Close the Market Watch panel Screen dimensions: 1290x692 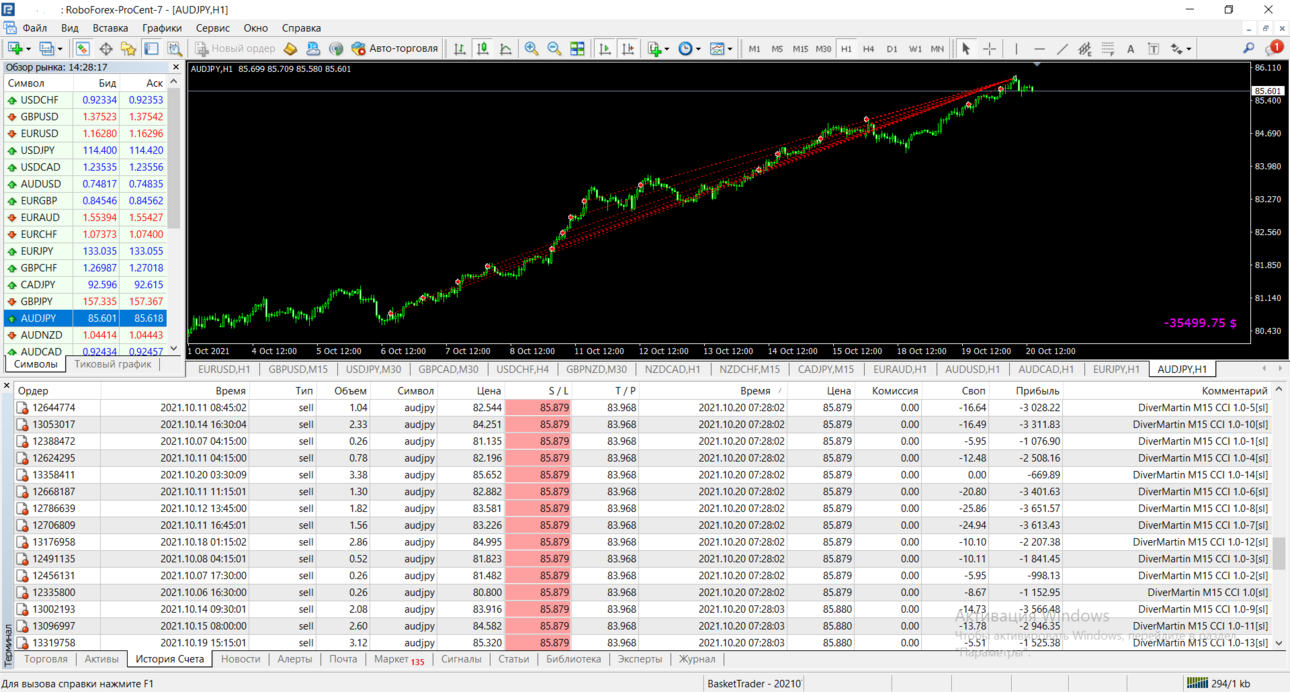pos(175,67)
